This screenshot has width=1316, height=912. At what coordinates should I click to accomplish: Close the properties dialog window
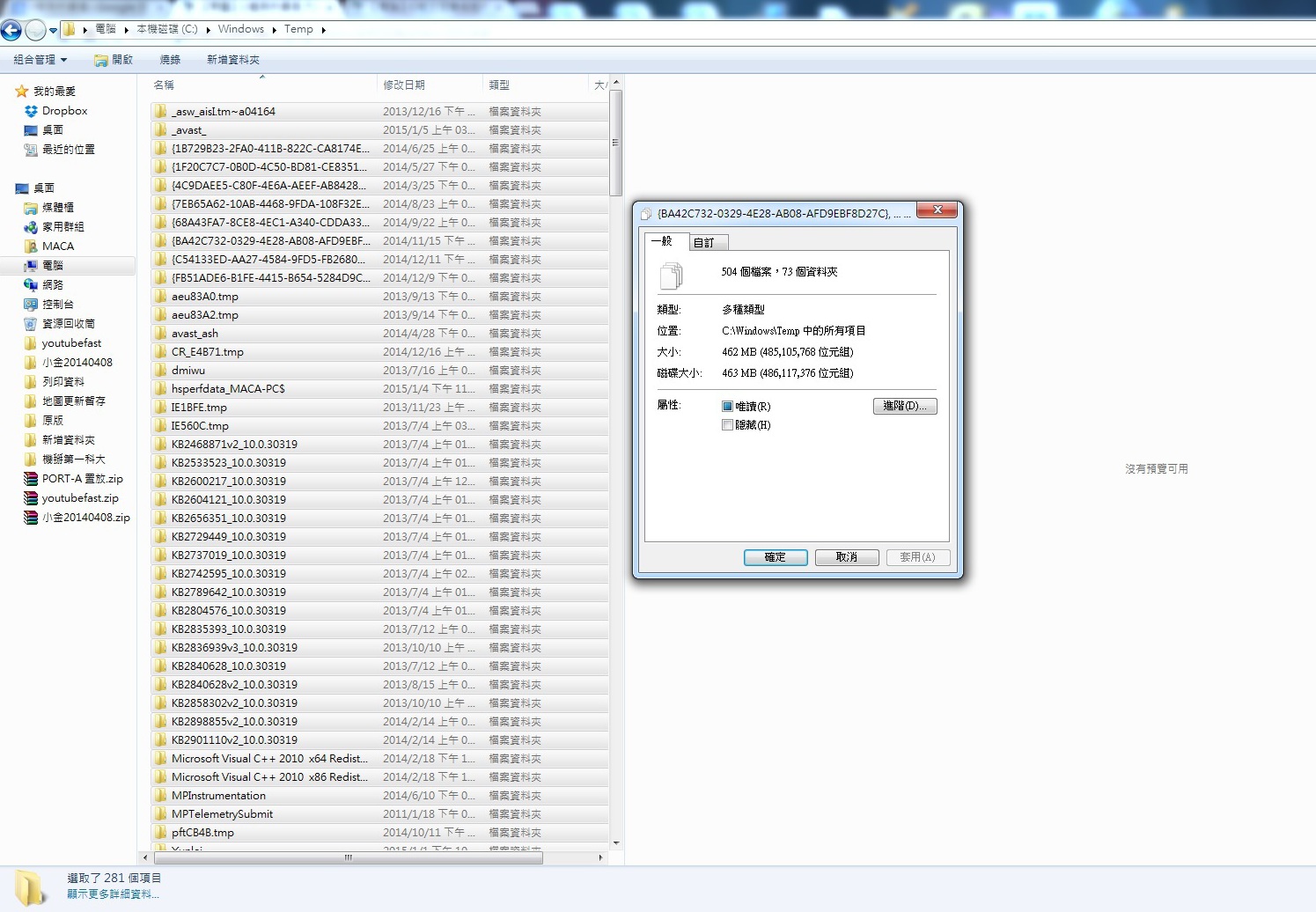937,210
